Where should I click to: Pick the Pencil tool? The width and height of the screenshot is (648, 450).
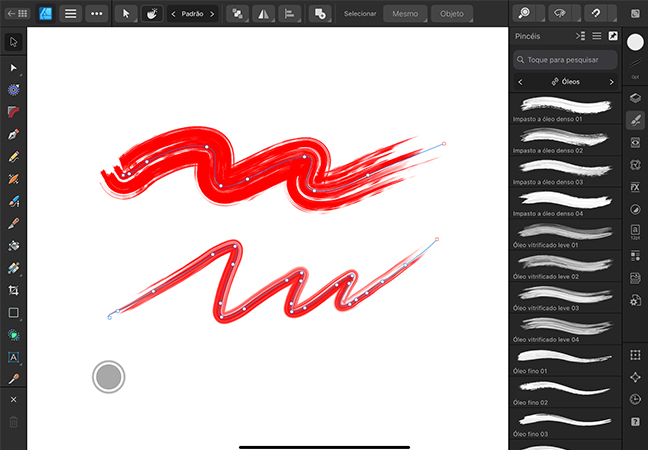(13, 157)
